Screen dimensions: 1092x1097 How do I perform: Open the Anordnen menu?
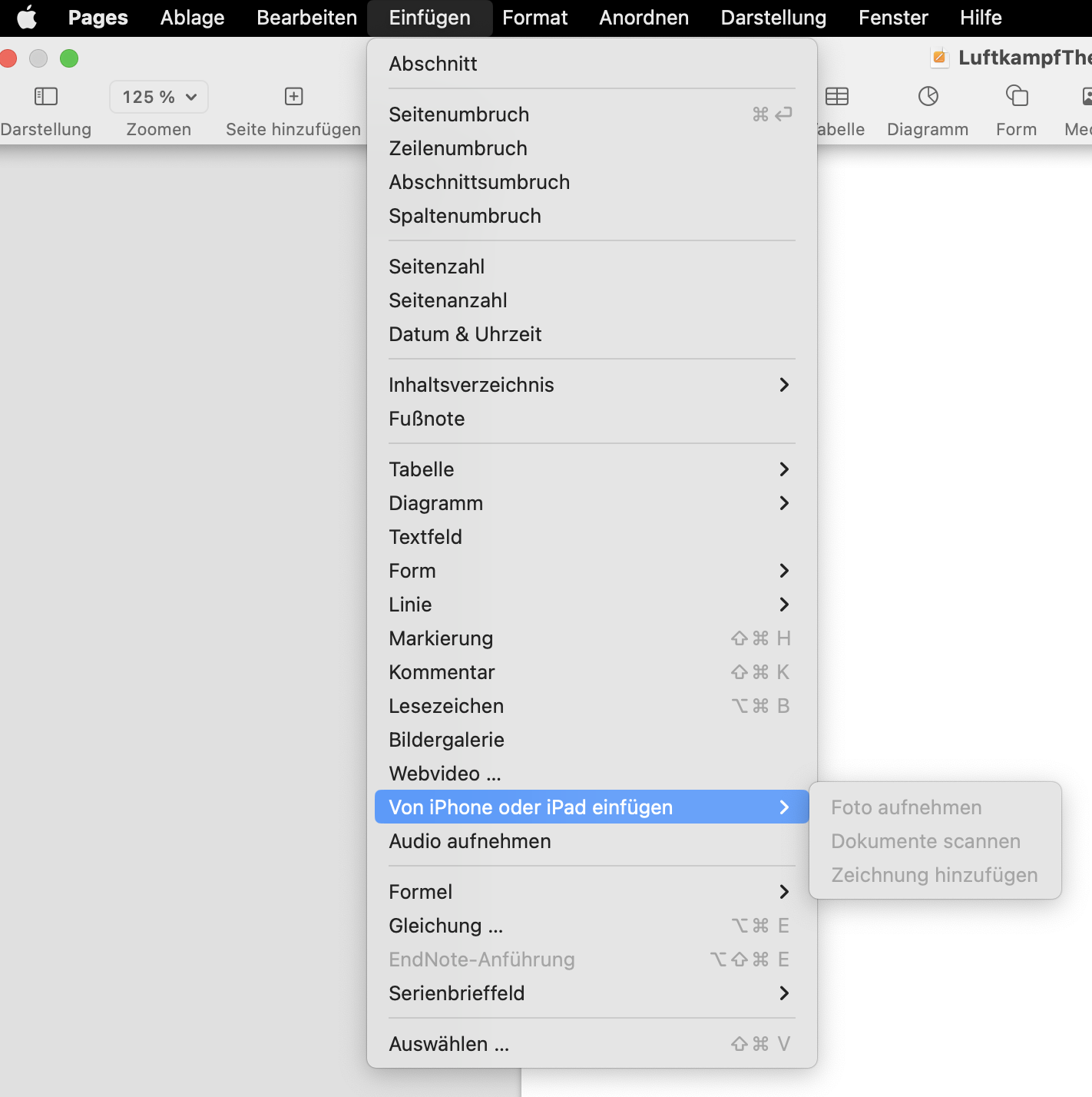(x=644, y=18)
